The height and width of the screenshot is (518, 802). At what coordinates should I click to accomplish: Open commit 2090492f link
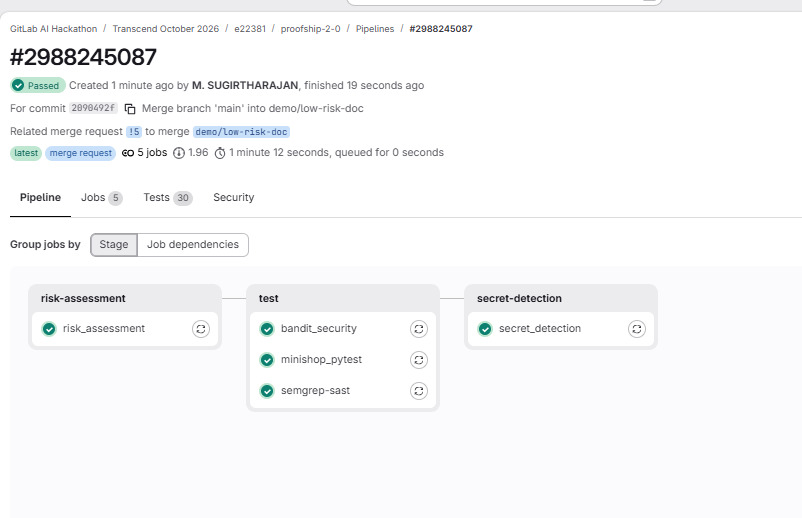click(93, 108)
